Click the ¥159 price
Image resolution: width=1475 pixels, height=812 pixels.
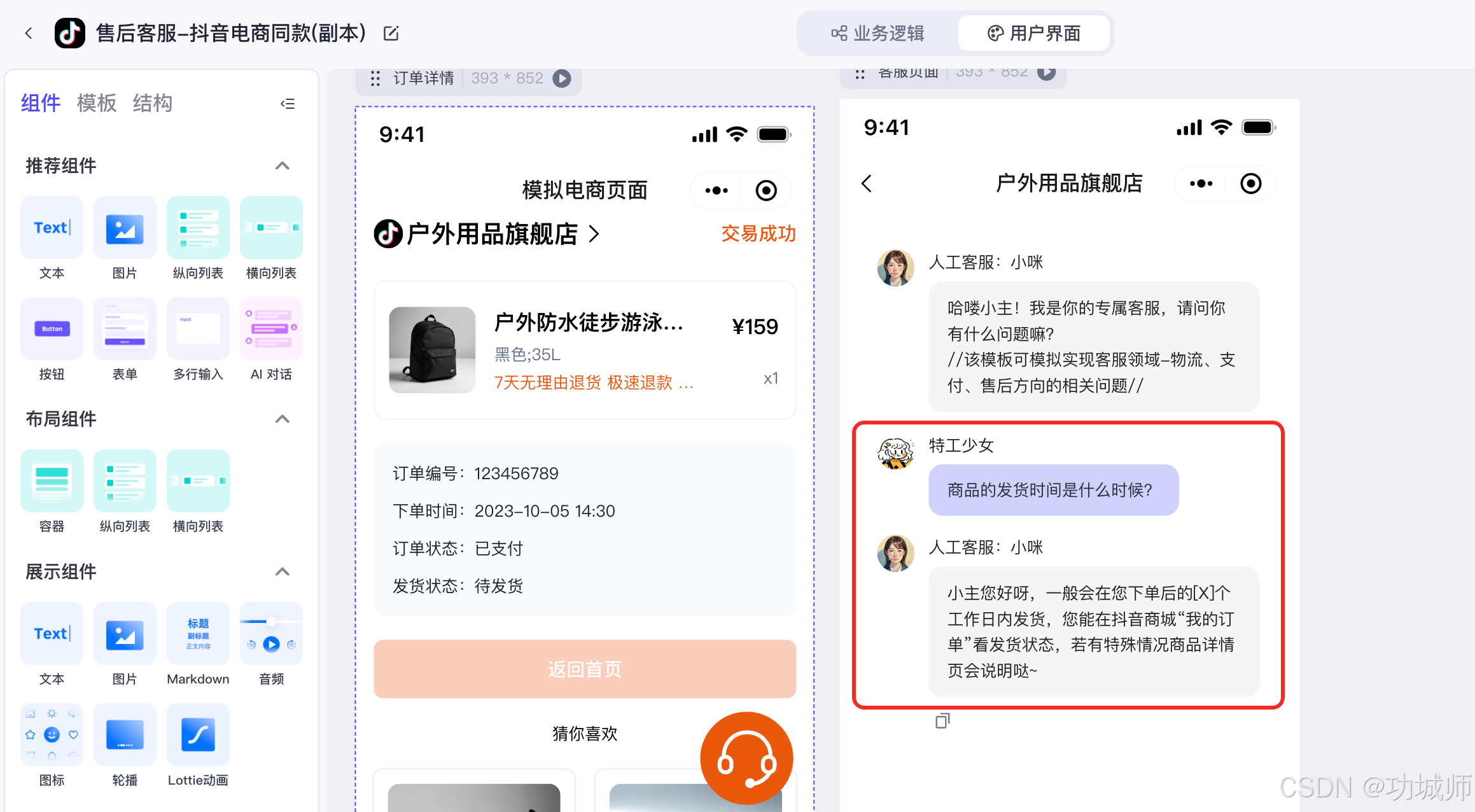[755, 326]
